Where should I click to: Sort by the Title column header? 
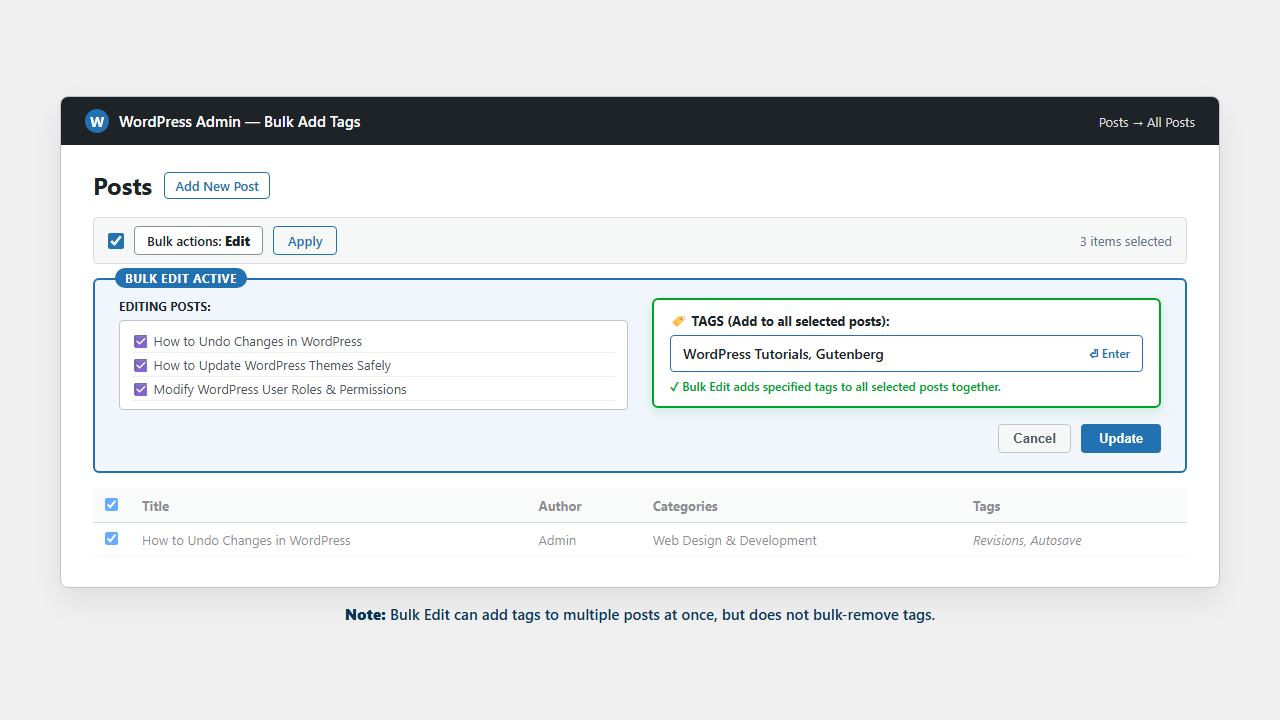(x=155, y=506)
